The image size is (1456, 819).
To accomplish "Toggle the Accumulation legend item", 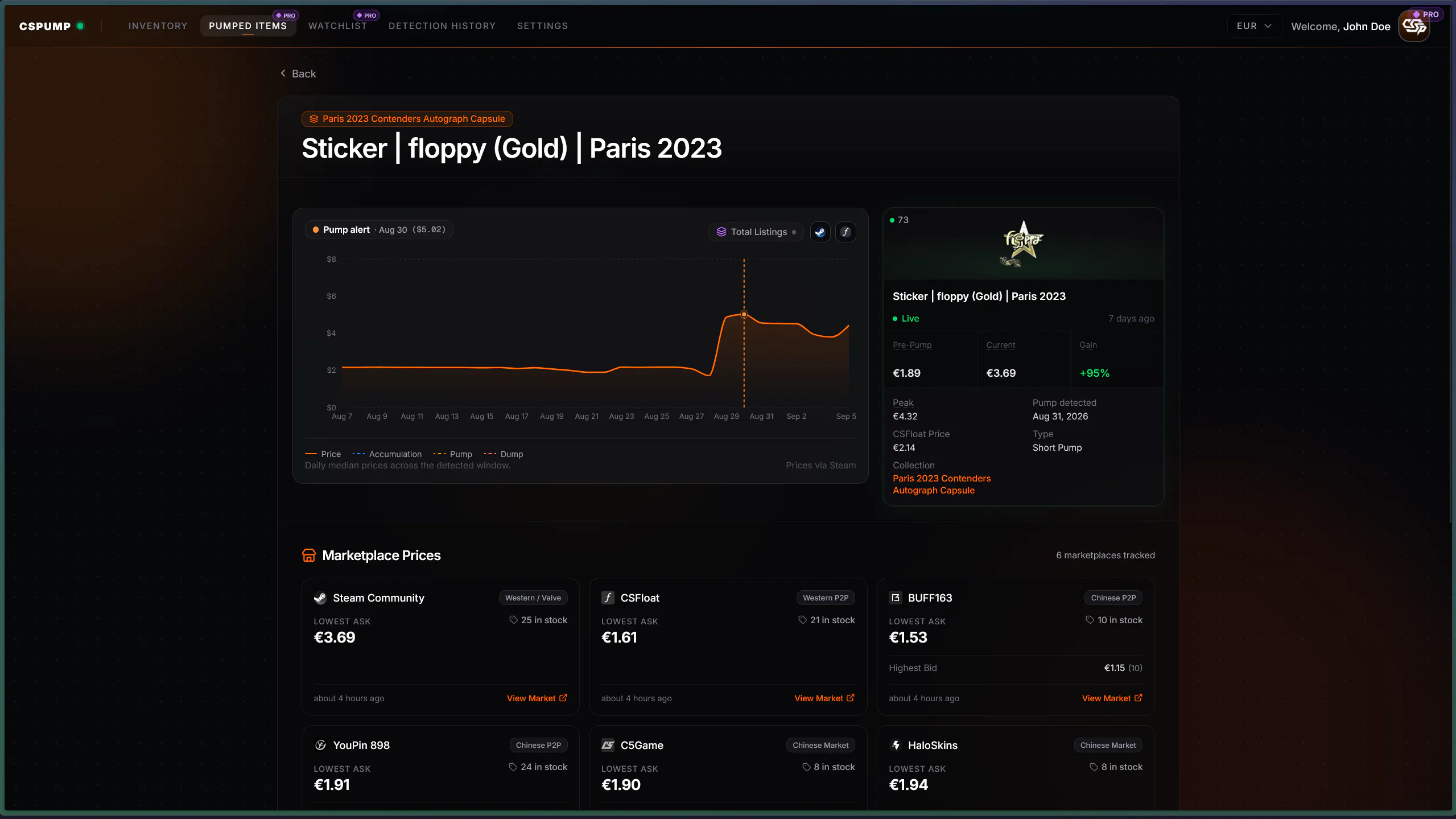I will tap(387, 454).
